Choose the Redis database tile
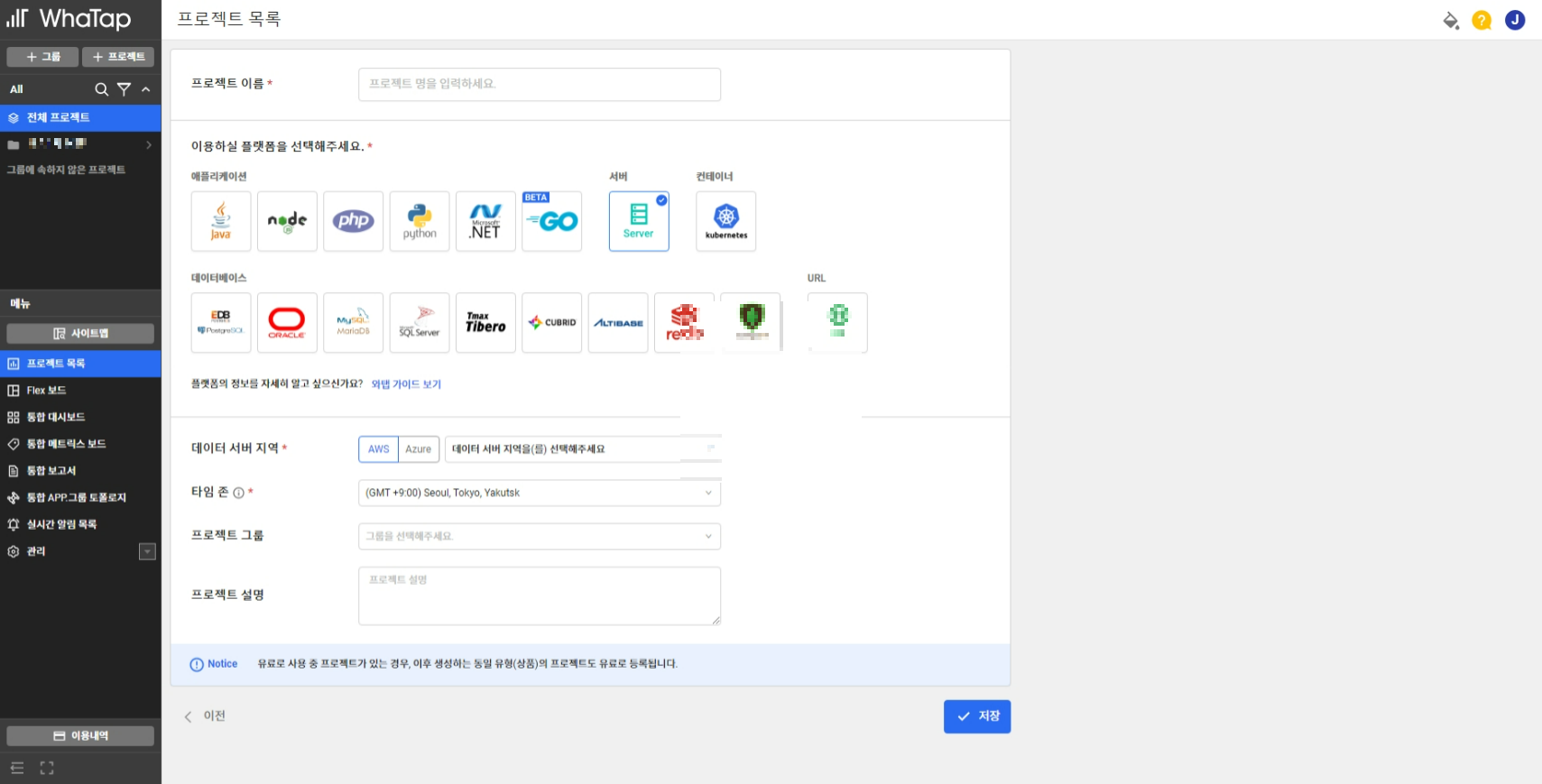This screenshot has height=784, width=1542. click(x=684, y=323)
